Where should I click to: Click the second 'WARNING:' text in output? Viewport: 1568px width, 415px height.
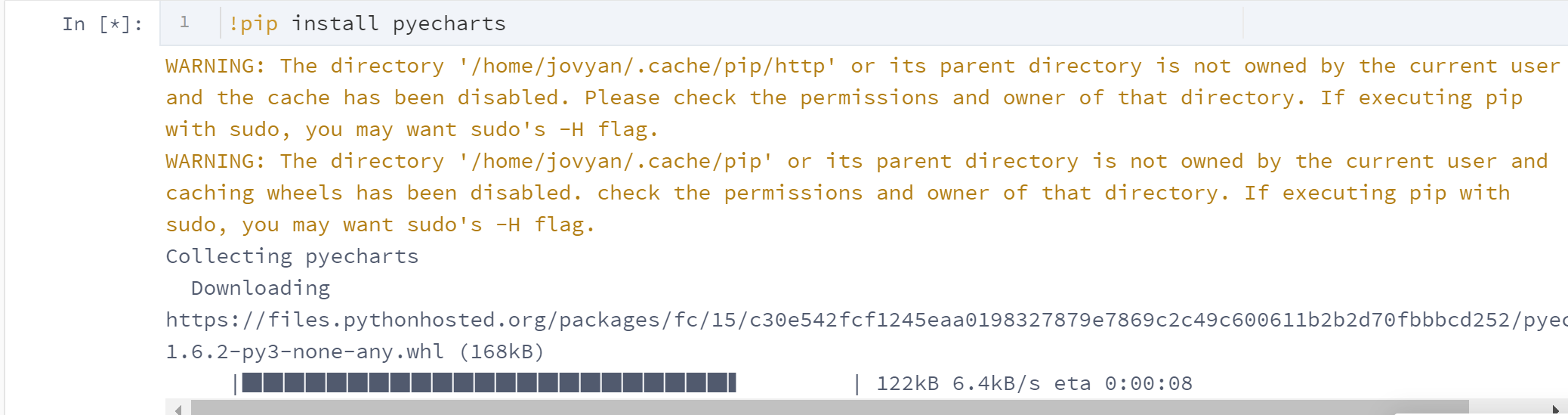pyautogui.click(x=216, y=161)
